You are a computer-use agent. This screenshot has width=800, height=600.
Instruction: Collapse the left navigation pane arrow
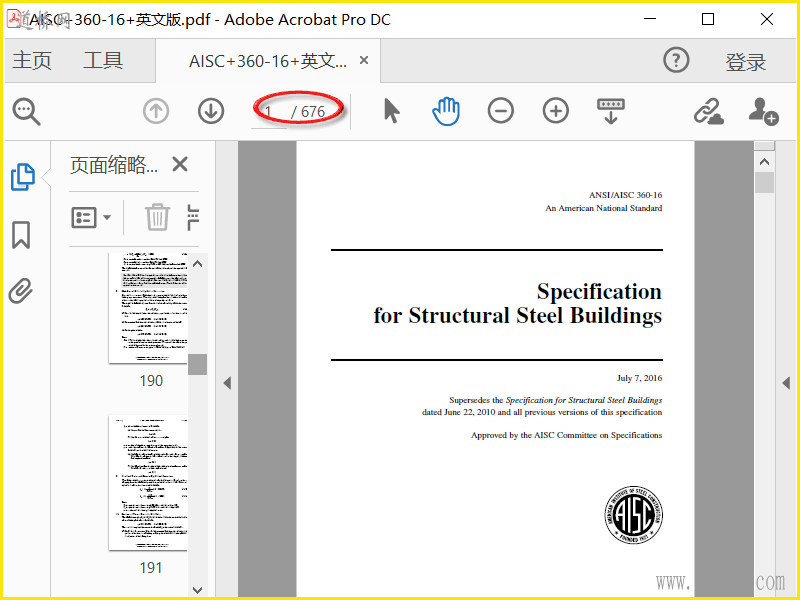click(227, 383)
